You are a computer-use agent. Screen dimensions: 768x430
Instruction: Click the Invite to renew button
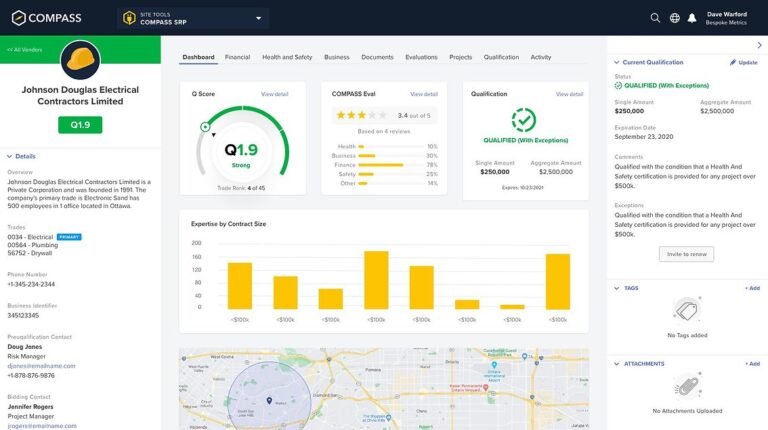[x=686, y=254]
